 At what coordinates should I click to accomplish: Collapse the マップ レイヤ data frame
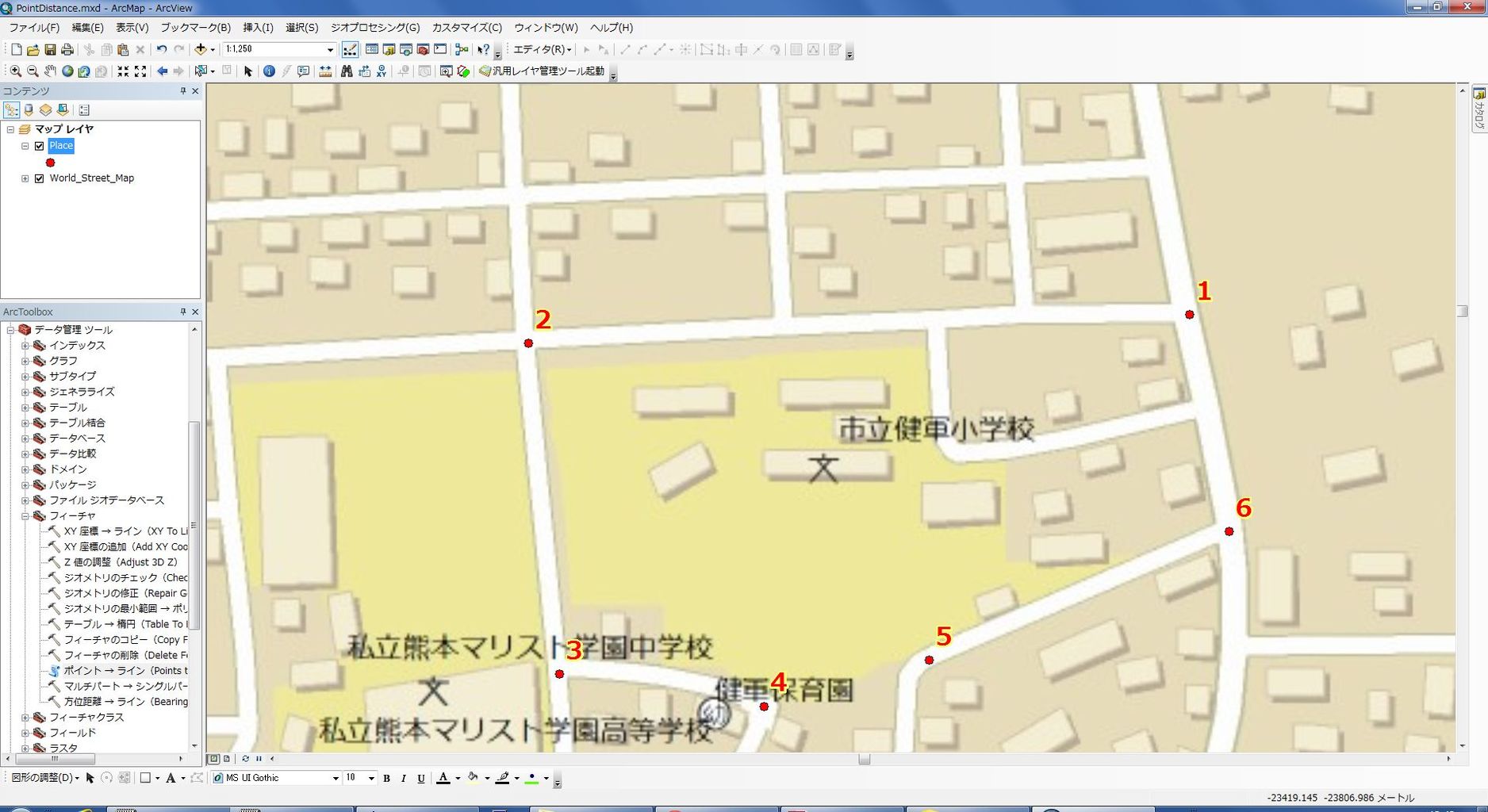pyautogui.click(x=10, y=129)
